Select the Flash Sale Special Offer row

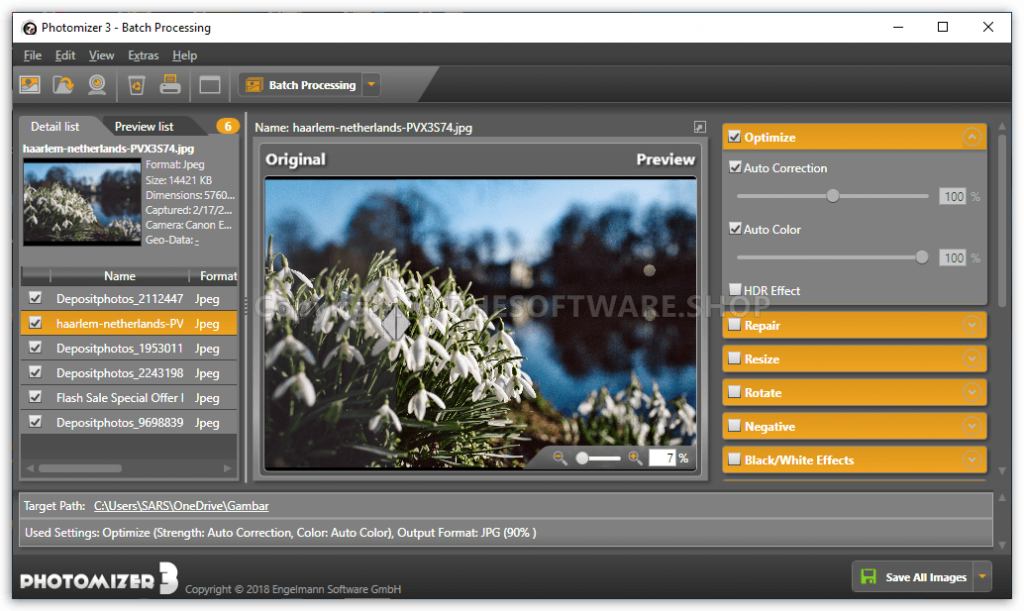click(129, 398)
